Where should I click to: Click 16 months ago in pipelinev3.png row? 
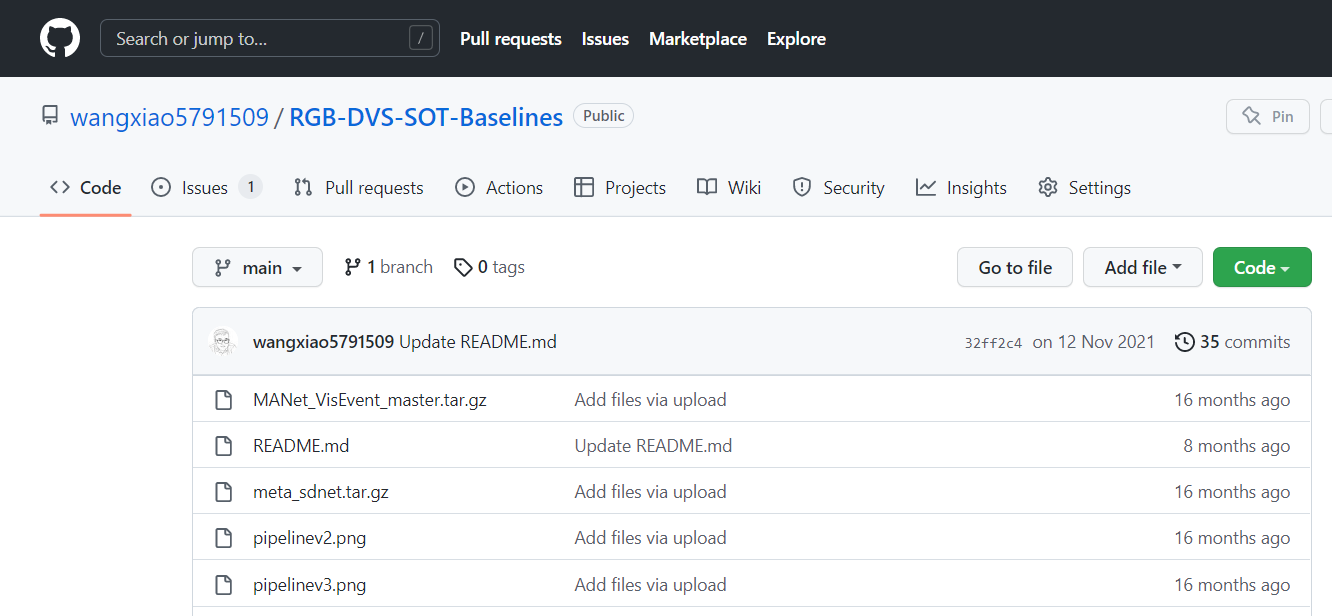pos(1232,585)
